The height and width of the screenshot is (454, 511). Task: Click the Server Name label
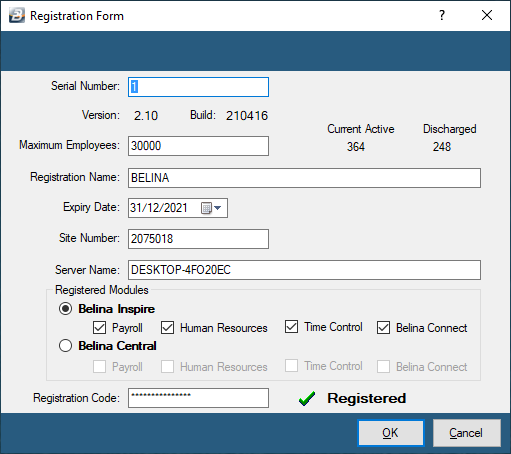[x=87, y=269]
